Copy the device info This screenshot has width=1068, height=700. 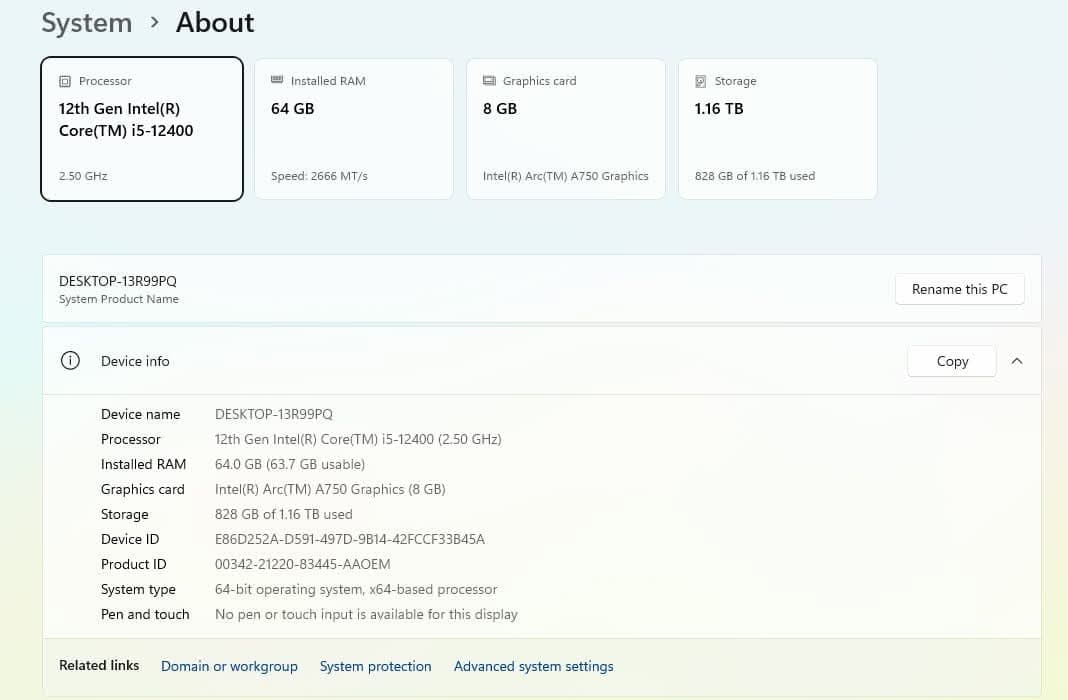(x=952, y=362)
